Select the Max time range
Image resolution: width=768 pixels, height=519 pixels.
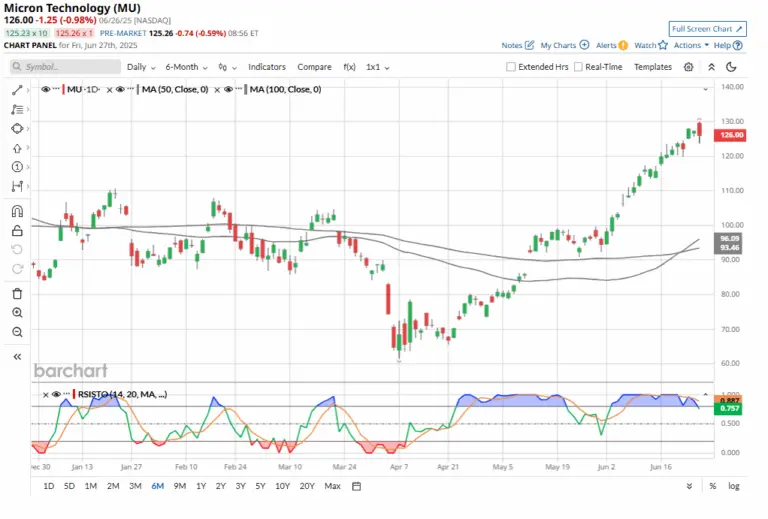[332, 486]
